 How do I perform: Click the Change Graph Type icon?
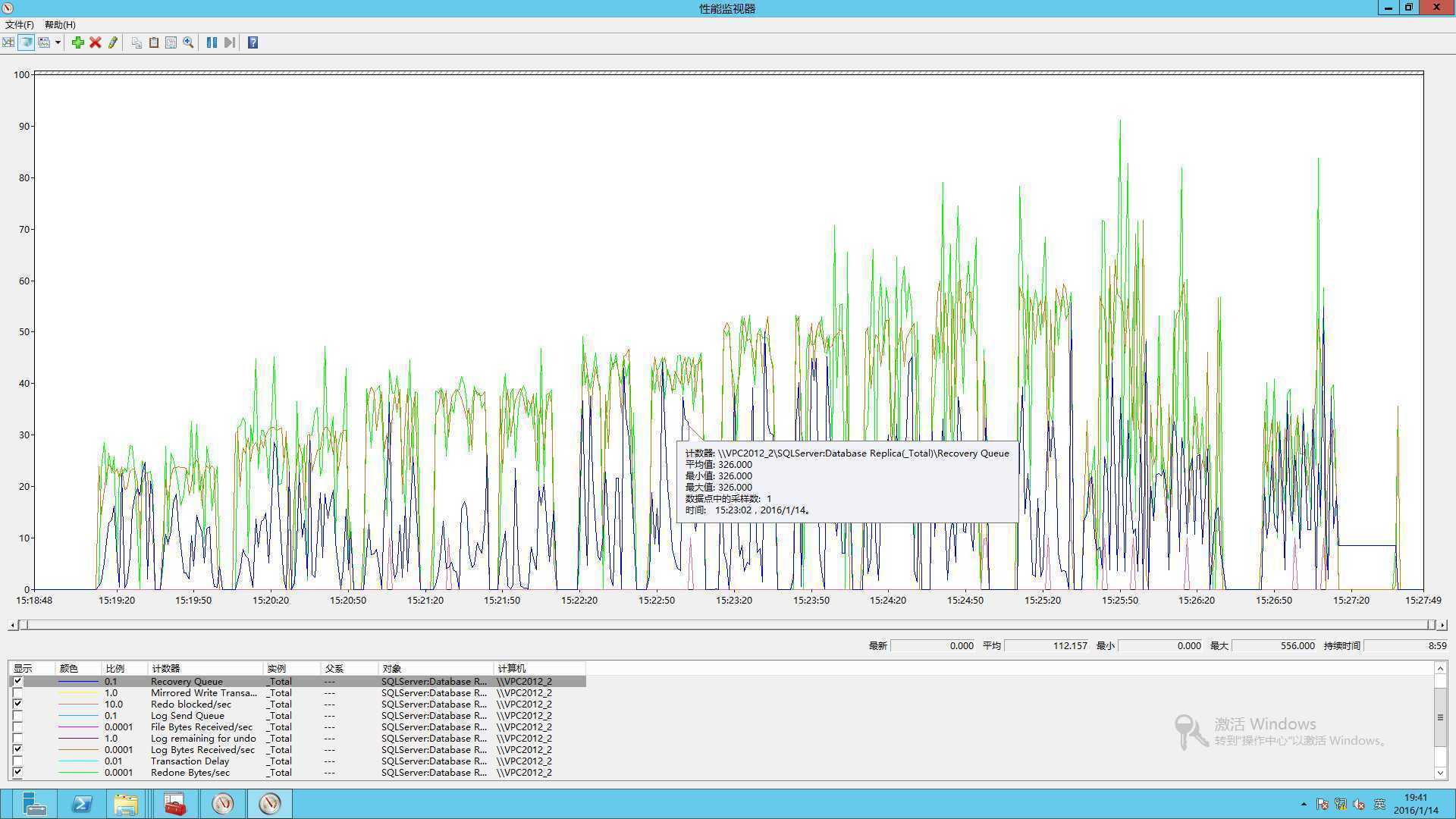(45, 42)
